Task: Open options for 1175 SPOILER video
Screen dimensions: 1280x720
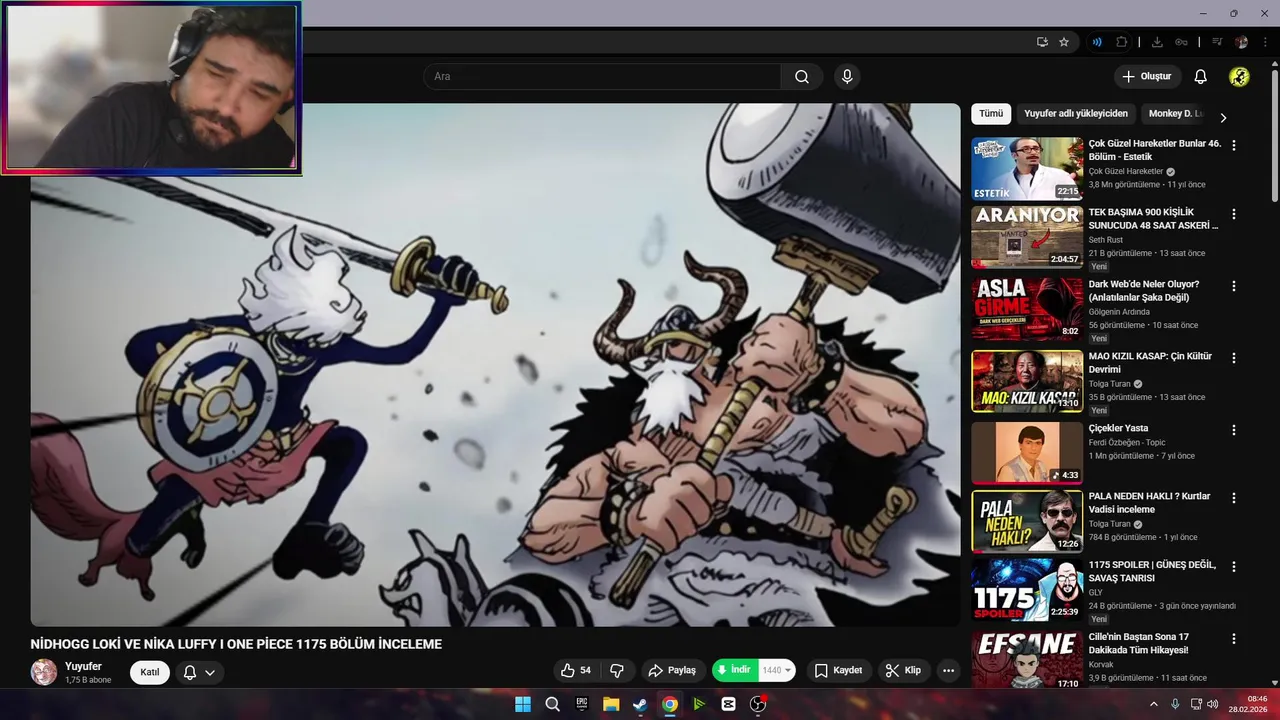Action: [1233, 567]
